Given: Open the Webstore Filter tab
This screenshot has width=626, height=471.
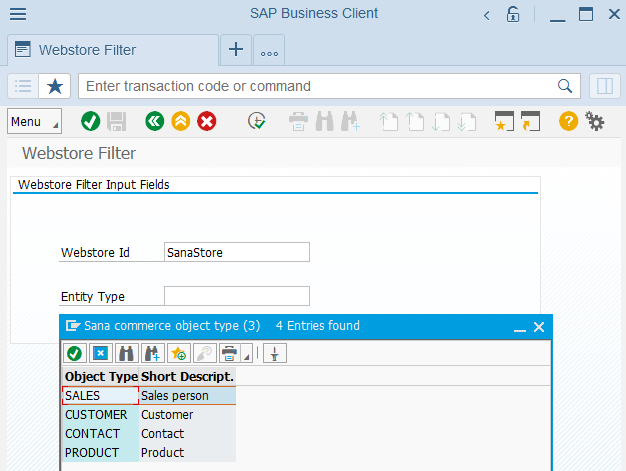Looking at the screenshot, I should [113, 50].
